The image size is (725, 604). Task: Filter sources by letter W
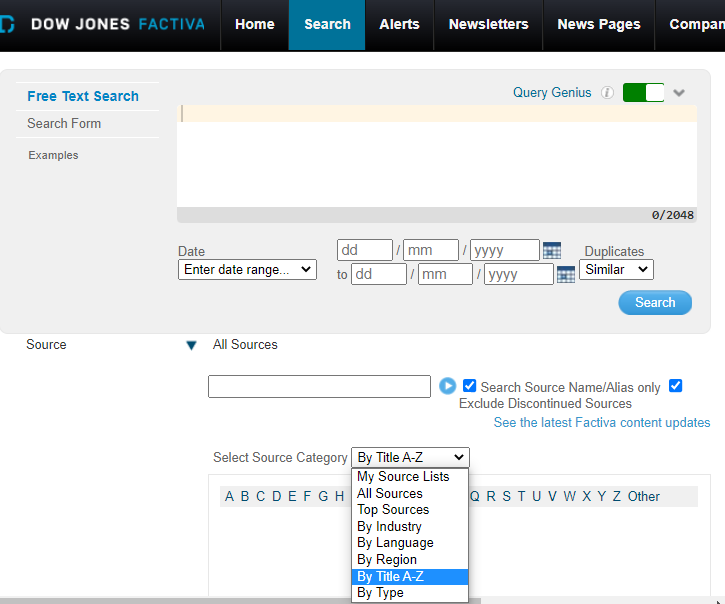pos(570,496)
